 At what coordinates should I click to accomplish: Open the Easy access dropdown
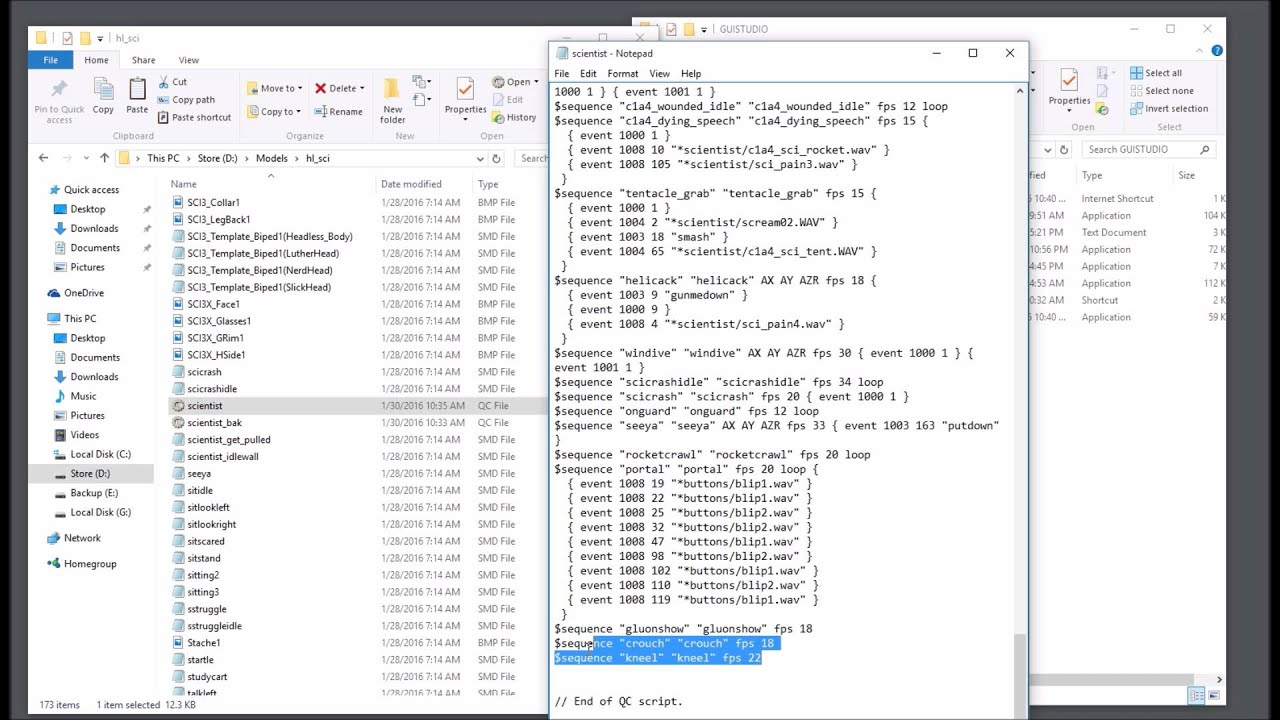[x=423, y=101]
